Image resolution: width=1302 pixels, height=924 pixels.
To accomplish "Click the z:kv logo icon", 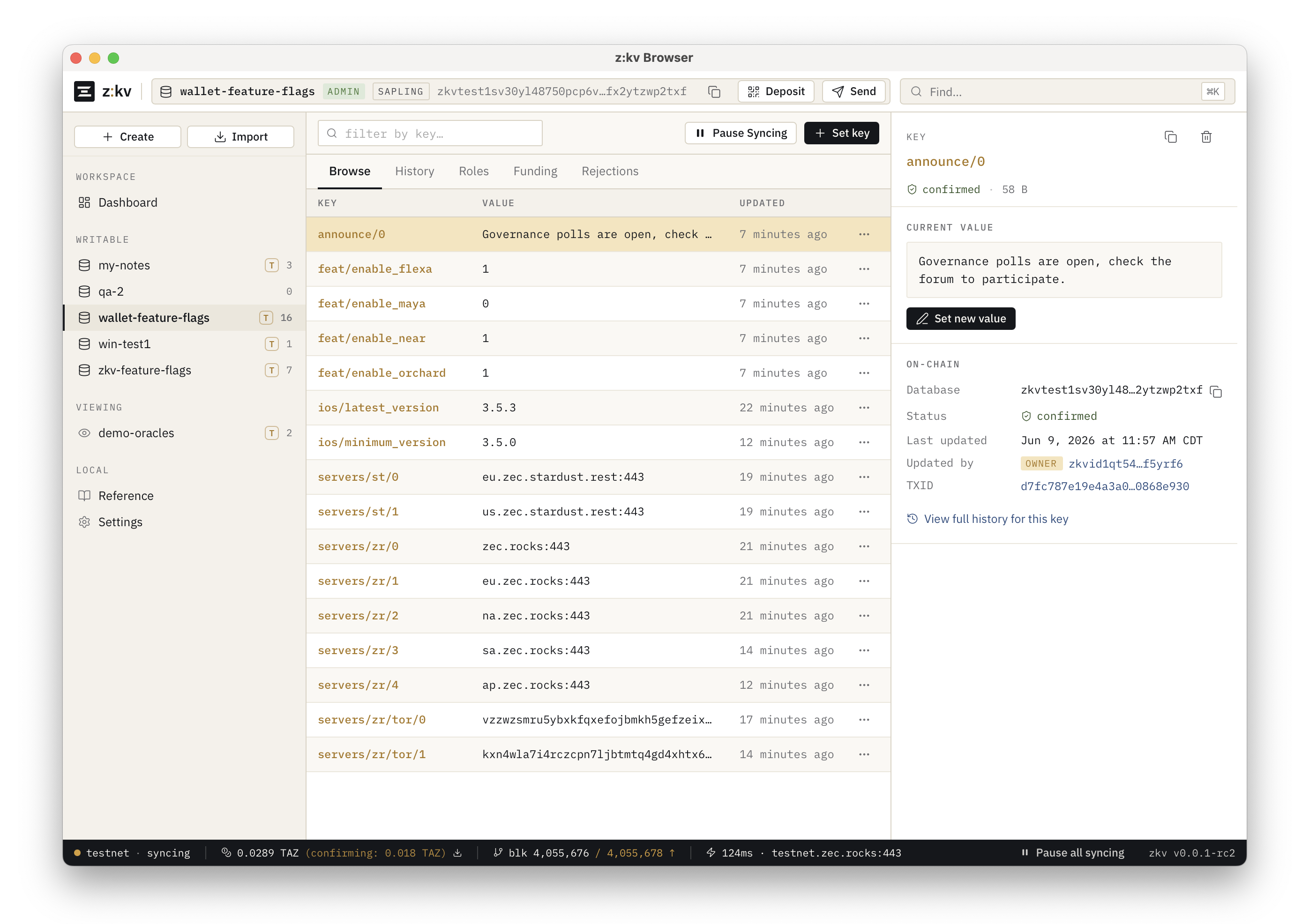I will pos(84,92).
